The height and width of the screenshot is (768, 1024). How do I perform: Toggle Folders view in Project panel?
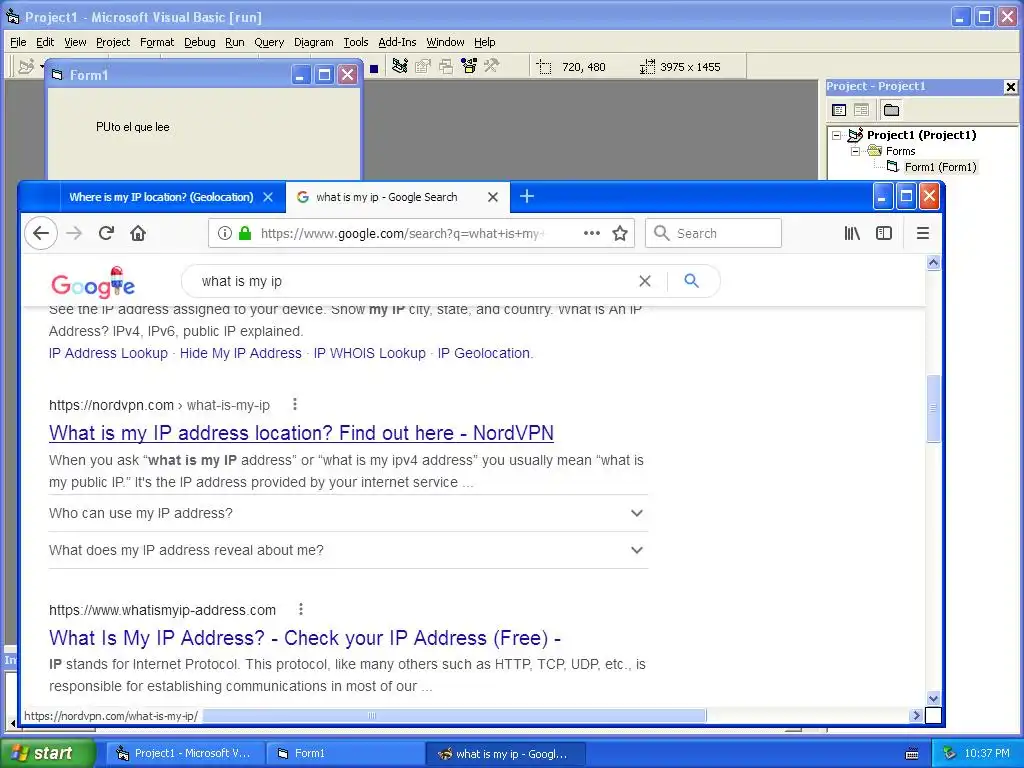tap(891, 110)
